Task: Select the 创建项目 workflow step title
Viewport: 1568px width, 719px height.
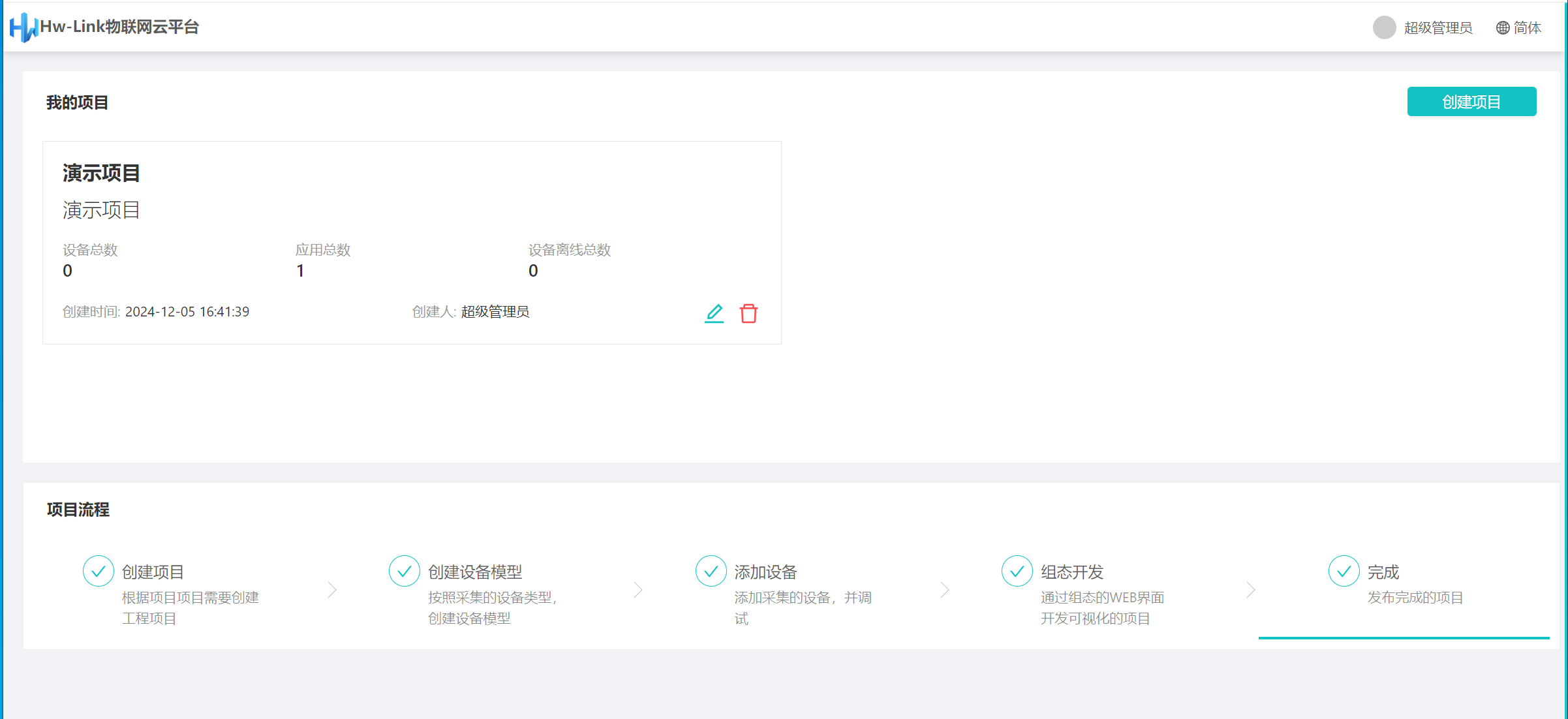Action: [x=153, y=572]
